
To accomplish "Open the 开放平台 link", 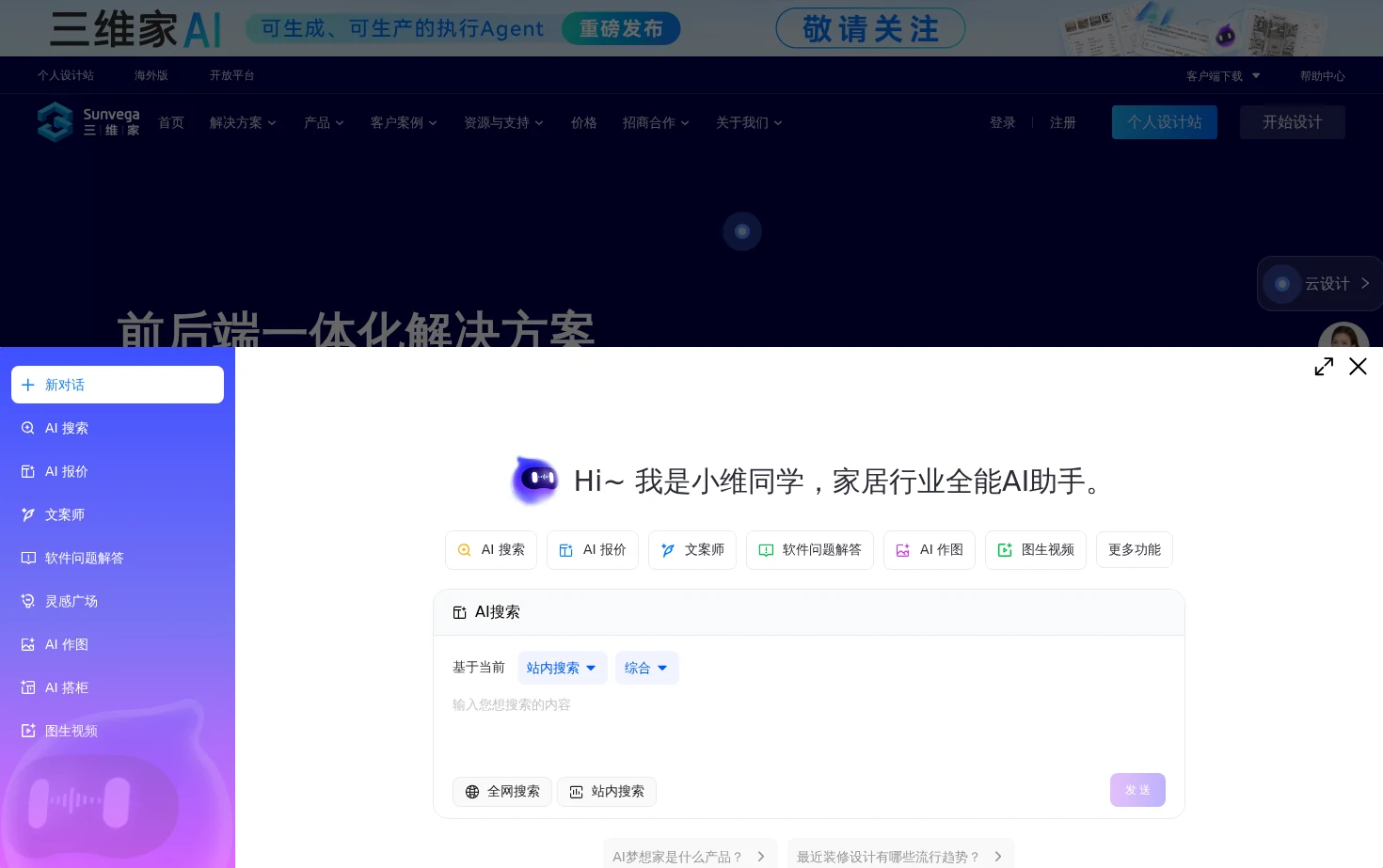I will point(232,75).
